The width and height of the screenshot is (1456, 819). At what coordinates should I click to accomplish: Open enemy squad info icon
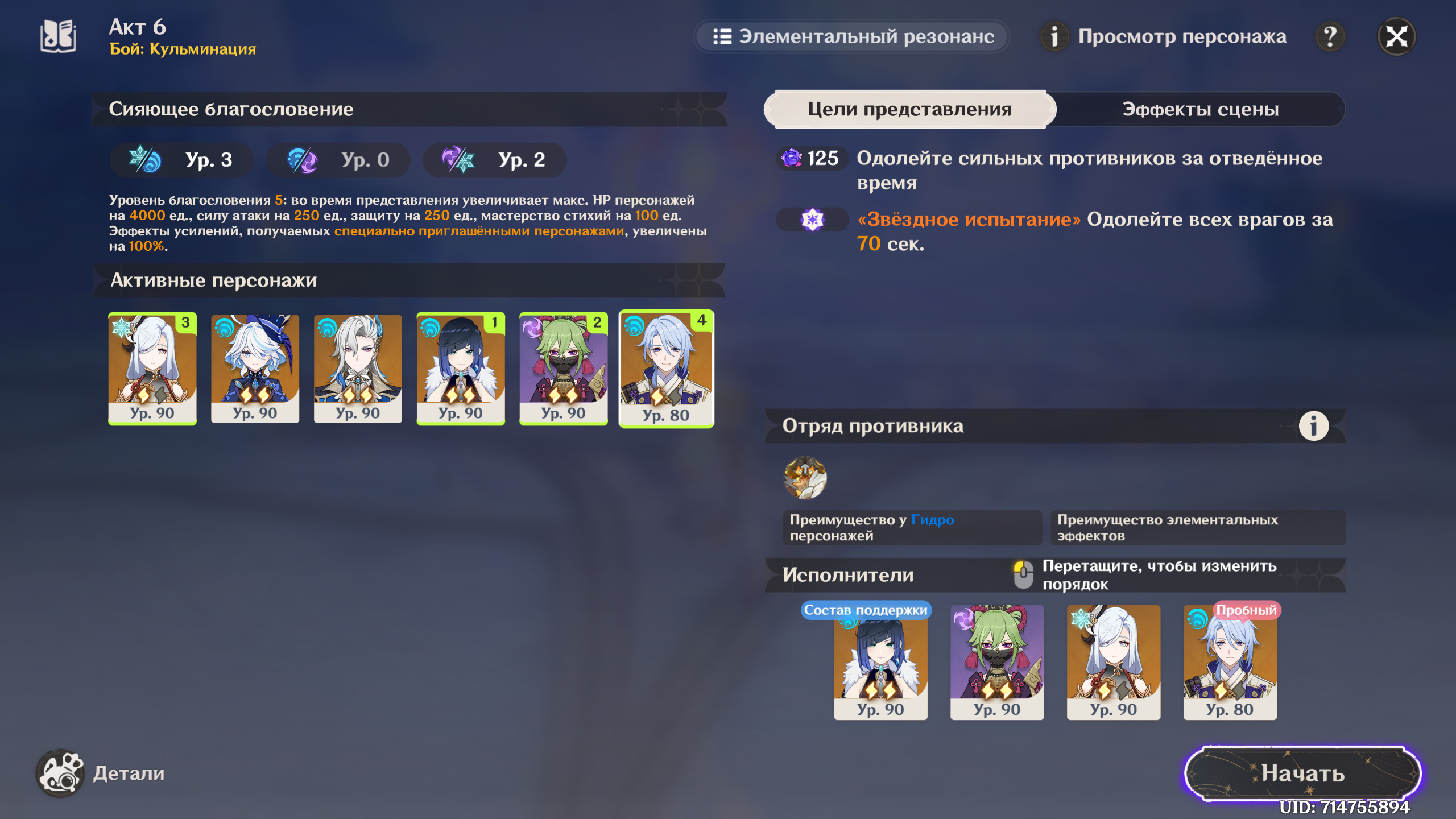coord(1314,426)
